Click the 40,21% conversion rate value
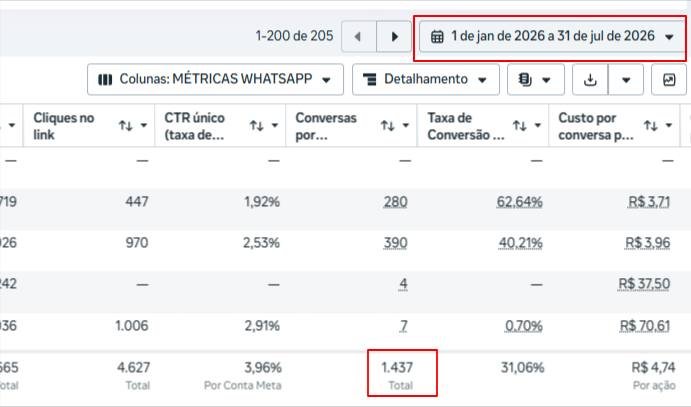The height and width of the screenshot is (407, 691). point(520,243)
